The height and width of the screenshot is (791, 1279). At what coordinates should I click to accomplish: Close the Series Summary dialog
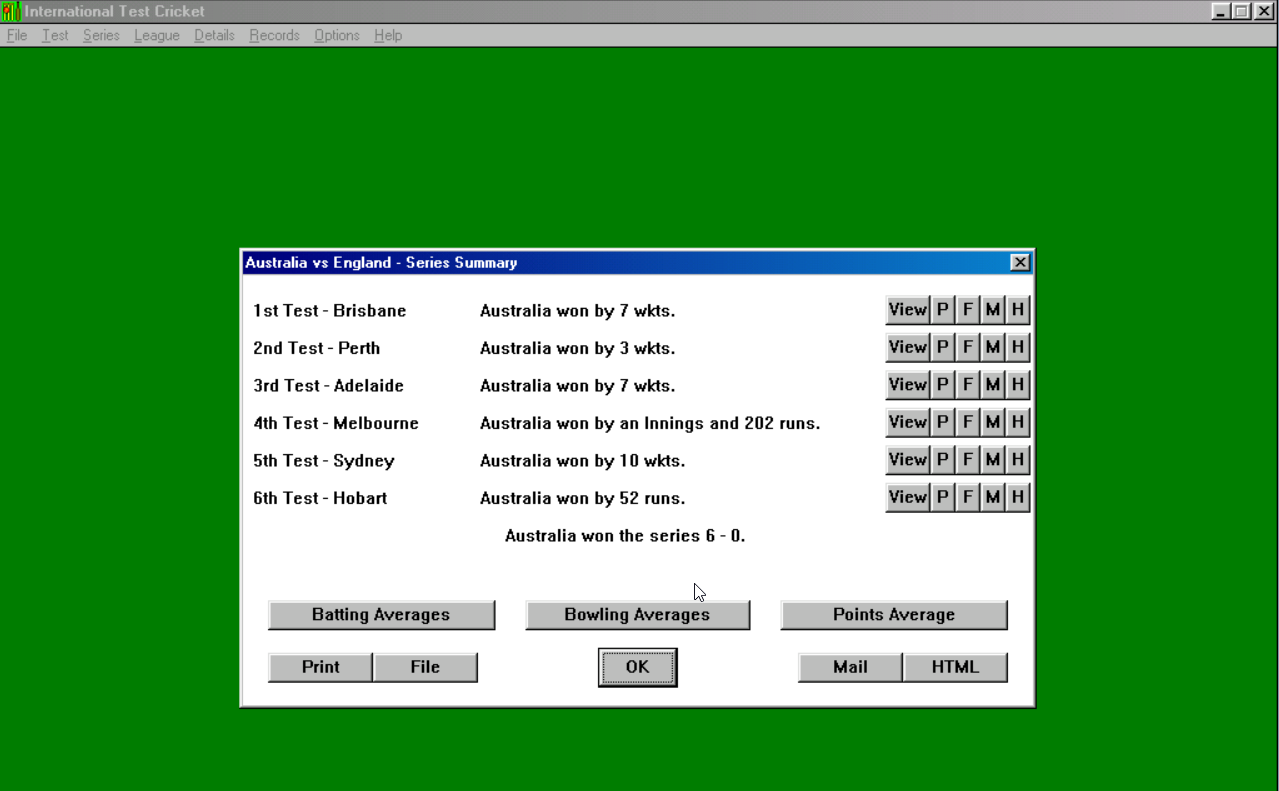point(1020,263)
